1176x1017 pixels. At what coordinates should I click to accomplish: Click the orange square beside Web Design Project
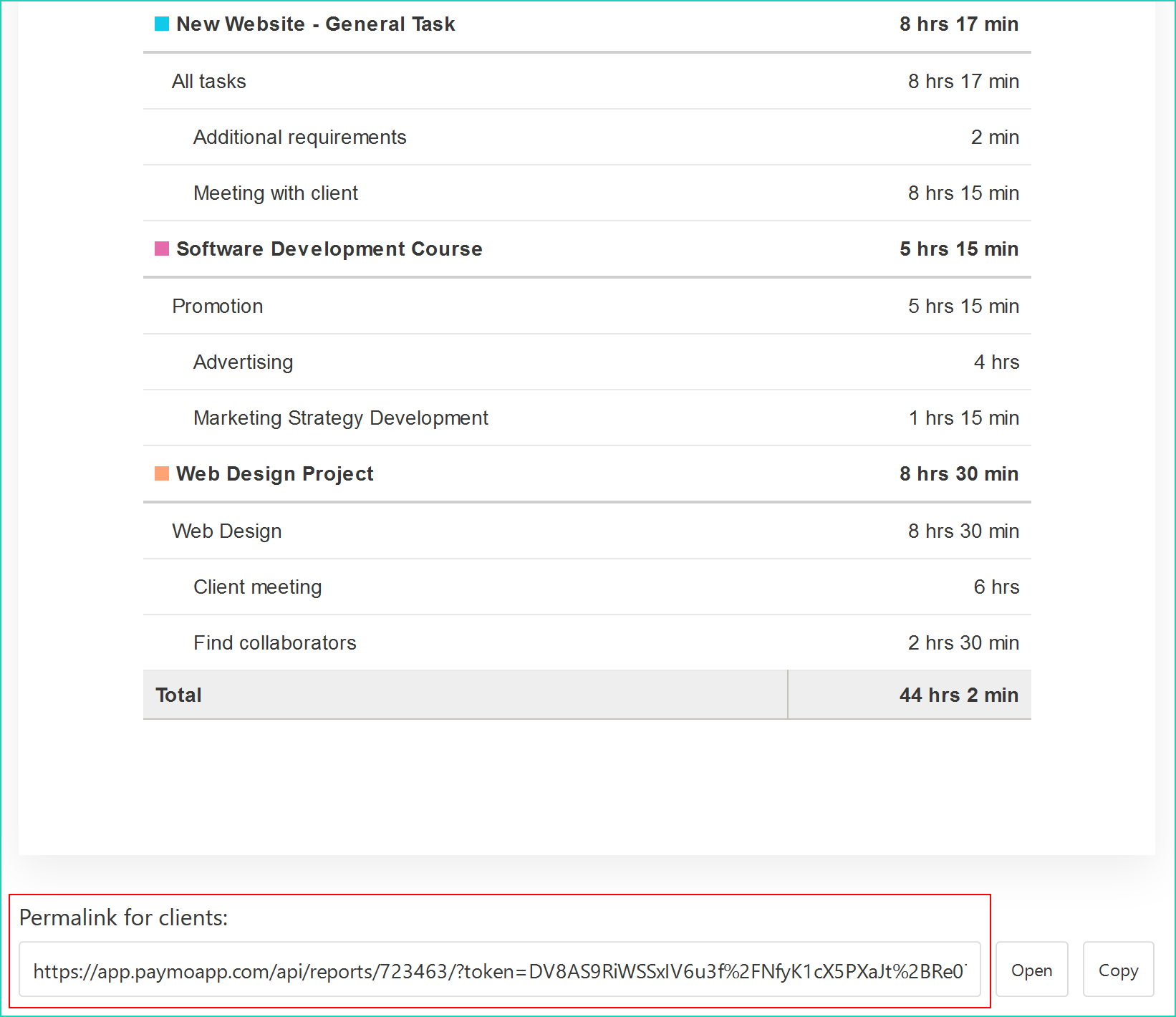[161, 473]
